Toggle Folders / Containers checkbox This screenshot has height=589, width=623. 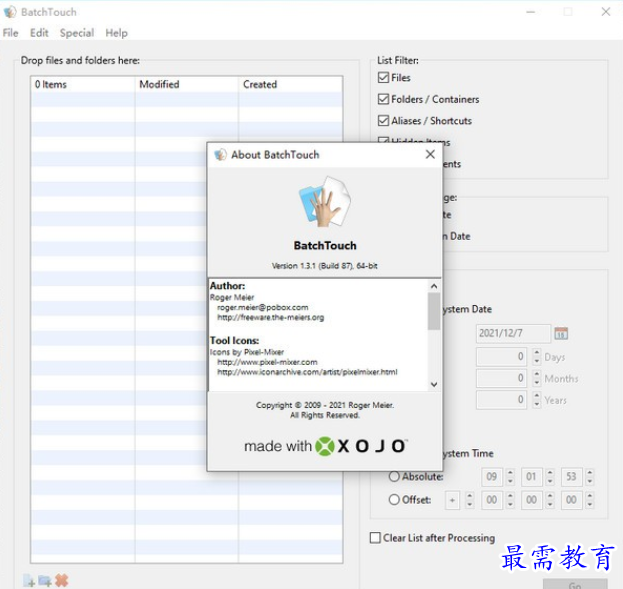point(383,99)
